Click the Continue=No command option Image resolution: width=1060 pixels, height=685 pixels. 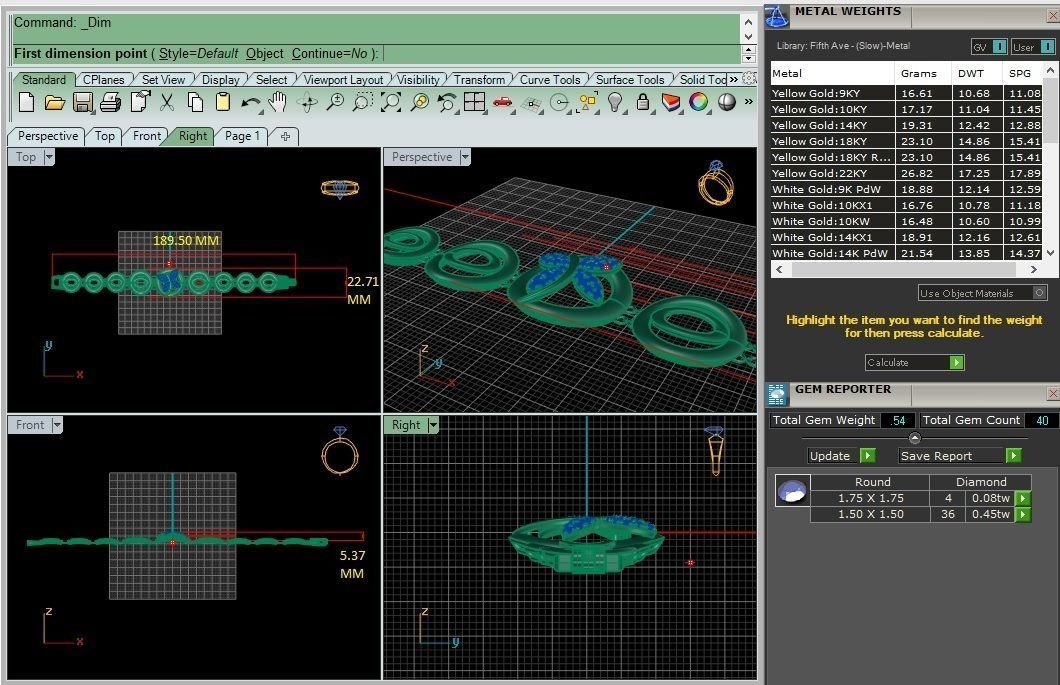pyautogui.click(x=329, y=53)
